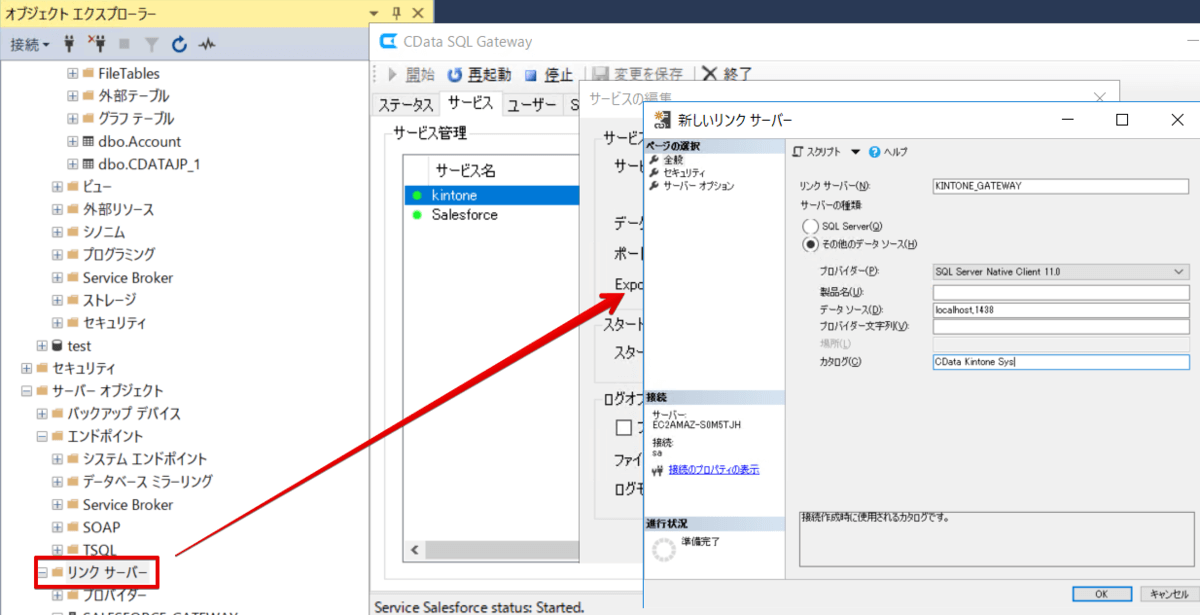Click the filter funnel icon in Object Explorer

coord(151,44)
